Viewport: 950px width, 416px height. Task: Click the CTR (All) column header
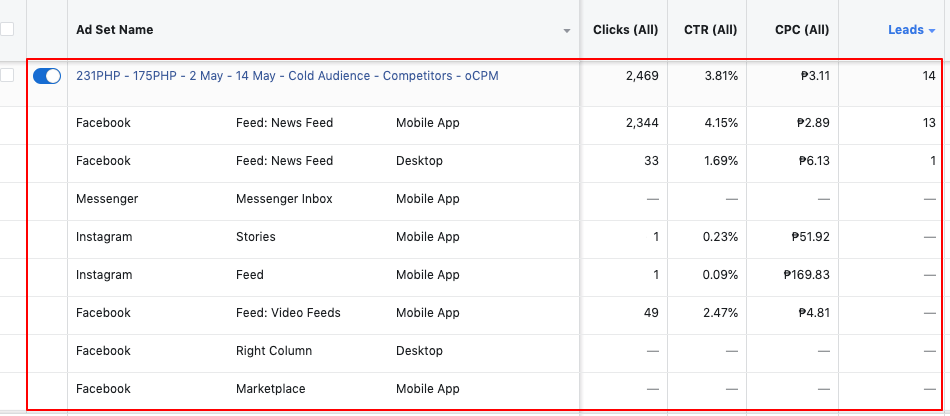tap(711, 30)
